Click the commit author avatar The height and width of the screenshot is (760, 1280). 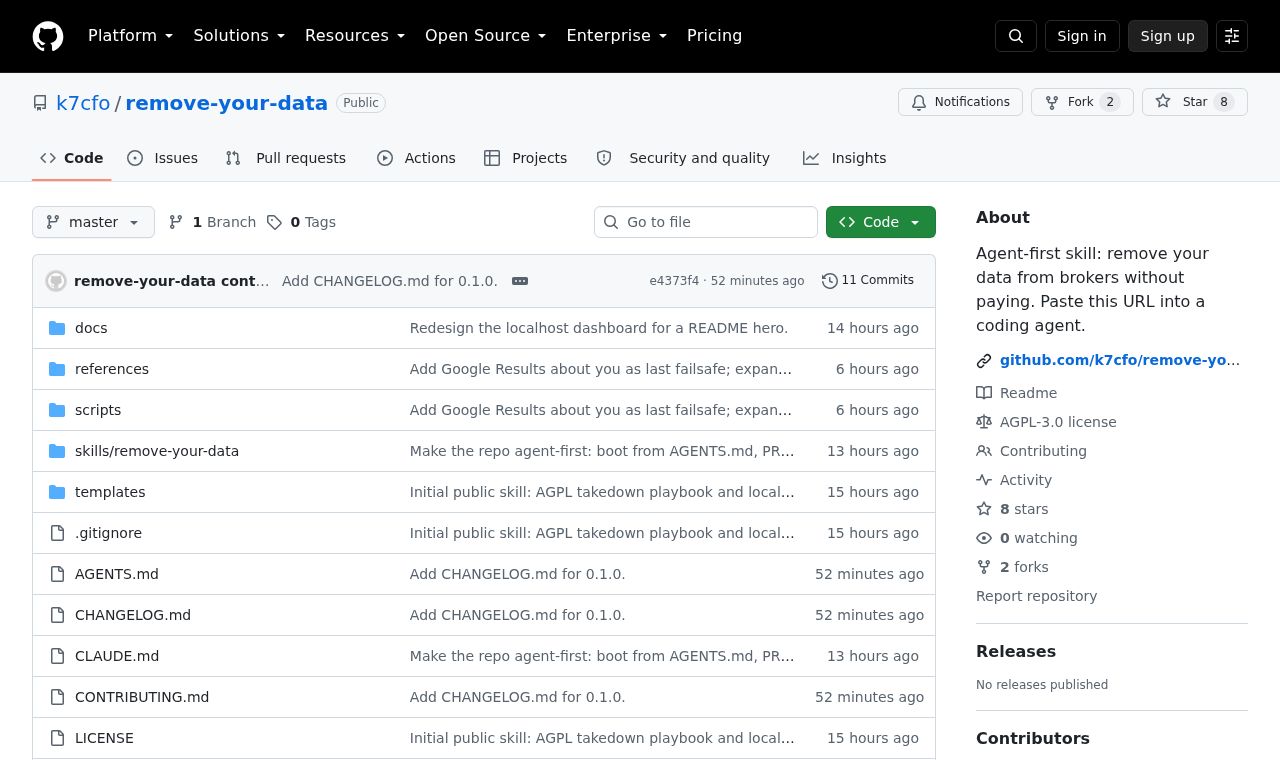[x=56, y=281]
